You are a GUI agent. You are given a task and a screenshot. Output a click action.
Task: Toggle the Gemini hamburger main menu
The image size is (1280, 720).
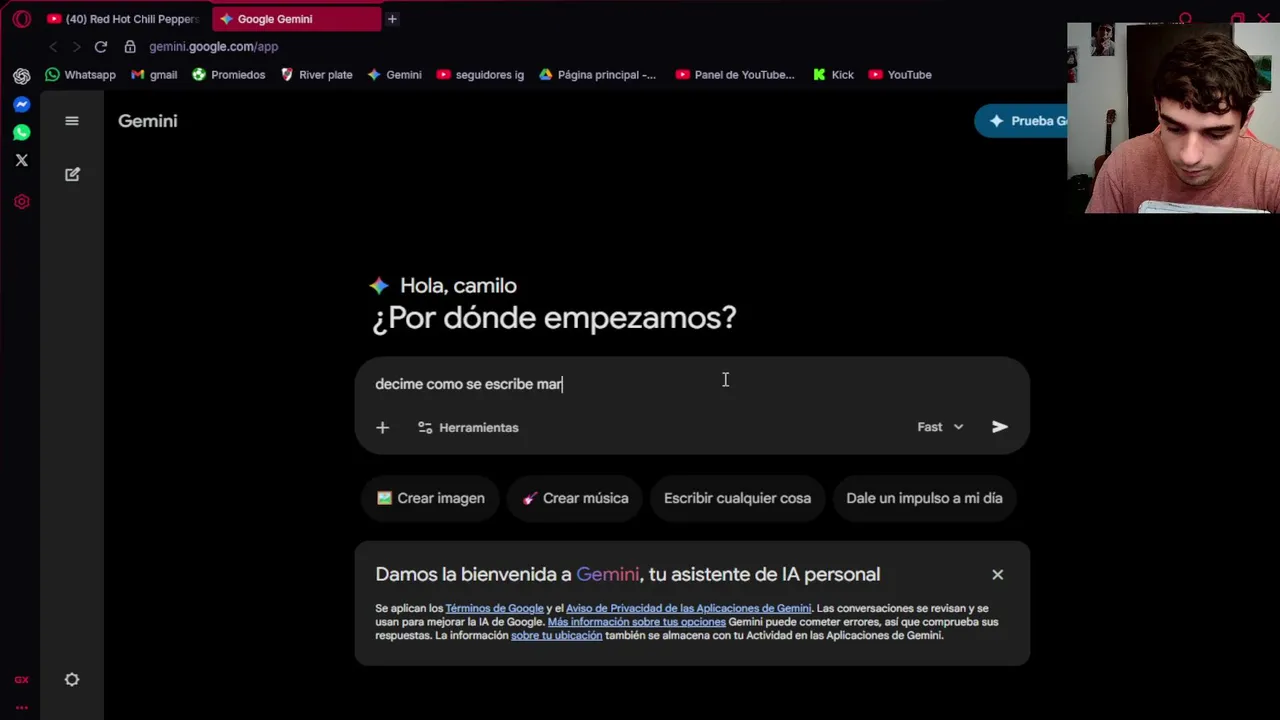[72, 121]
